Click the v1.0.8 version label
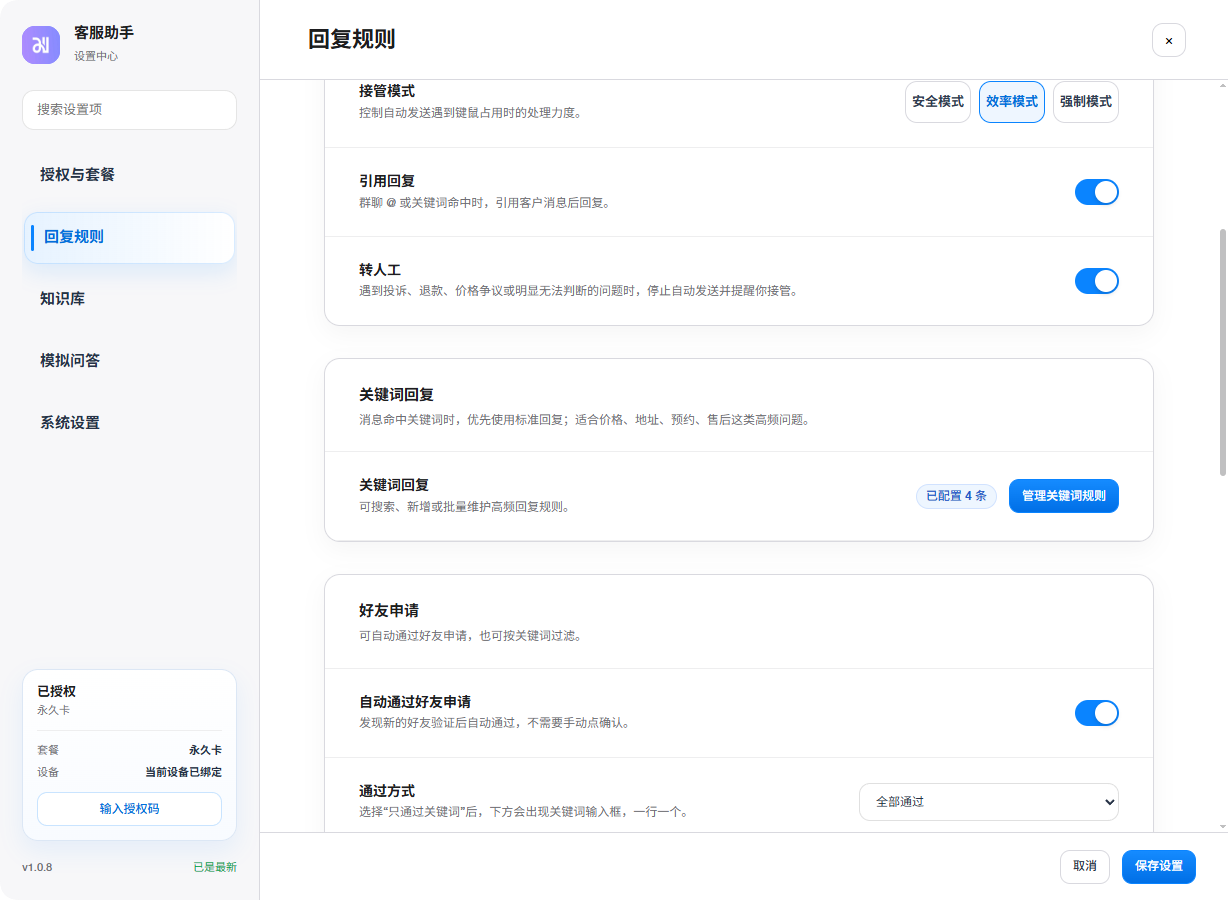Viewport: 1228px width, 900px height. tap(37, 867)
